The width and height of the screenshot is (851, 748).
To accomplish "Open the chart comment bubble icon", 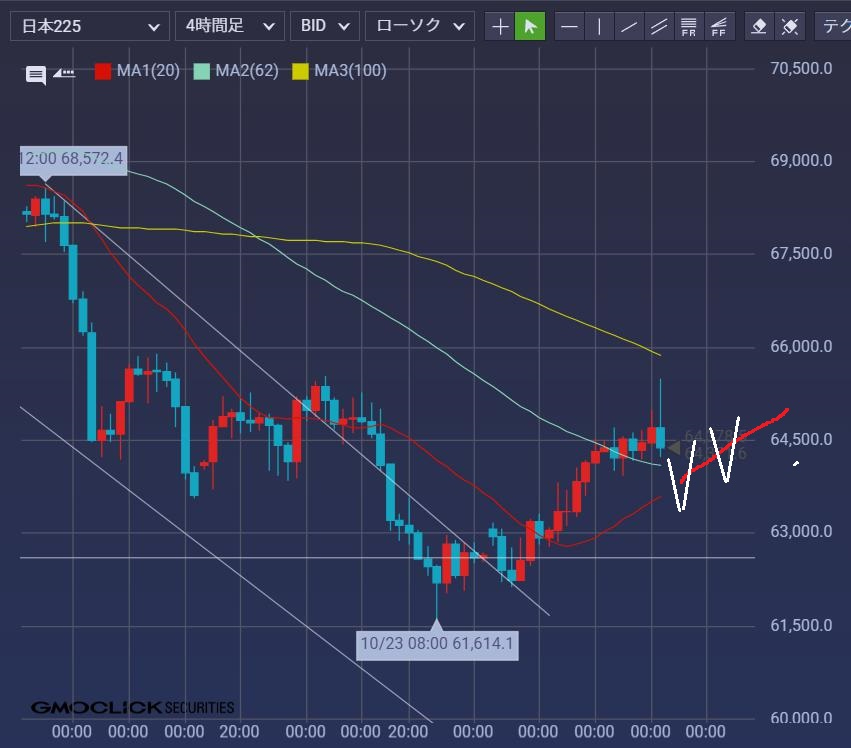I will (x=36, y=75).
